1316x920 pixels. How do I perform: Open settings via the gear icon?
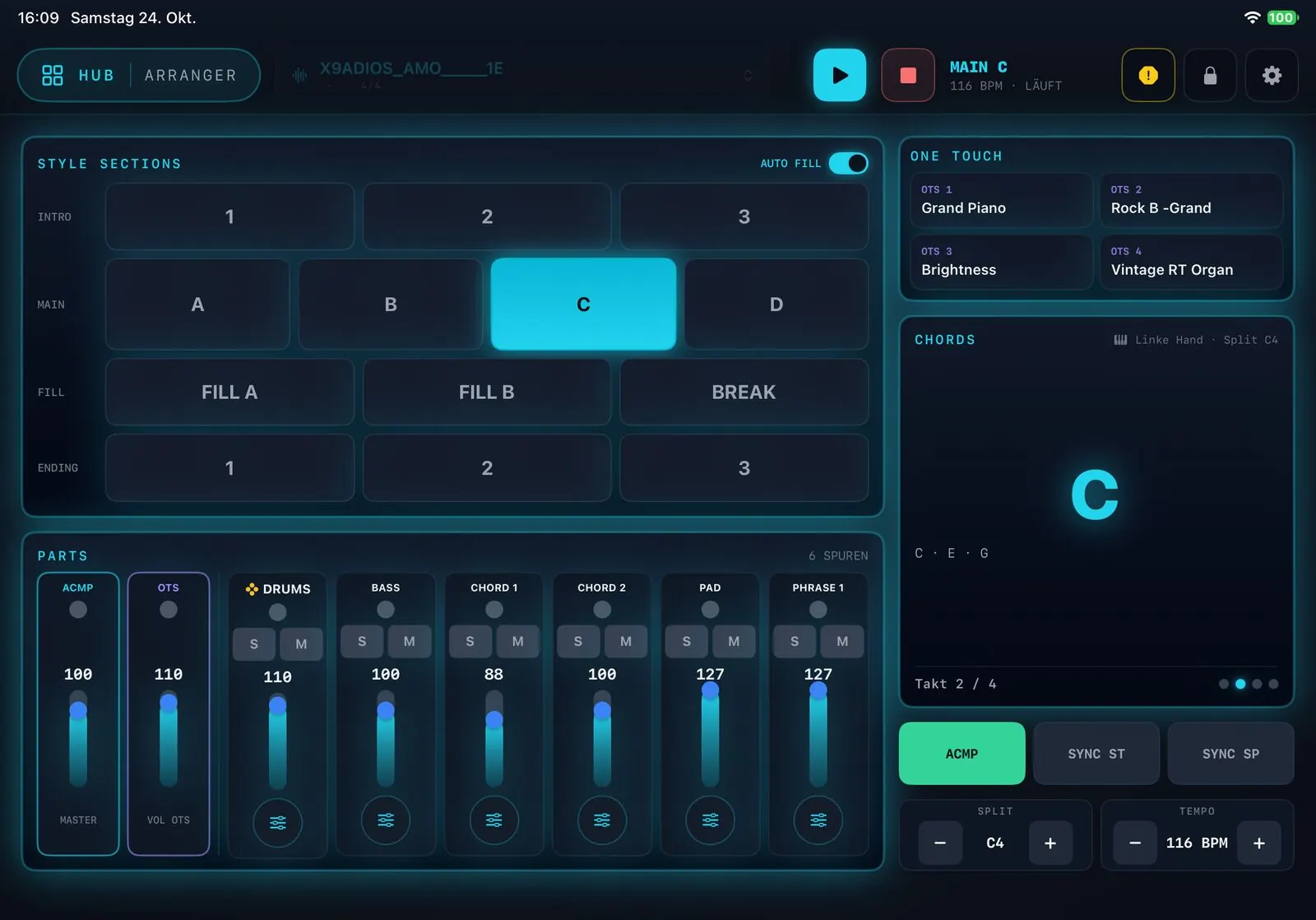1272,75
